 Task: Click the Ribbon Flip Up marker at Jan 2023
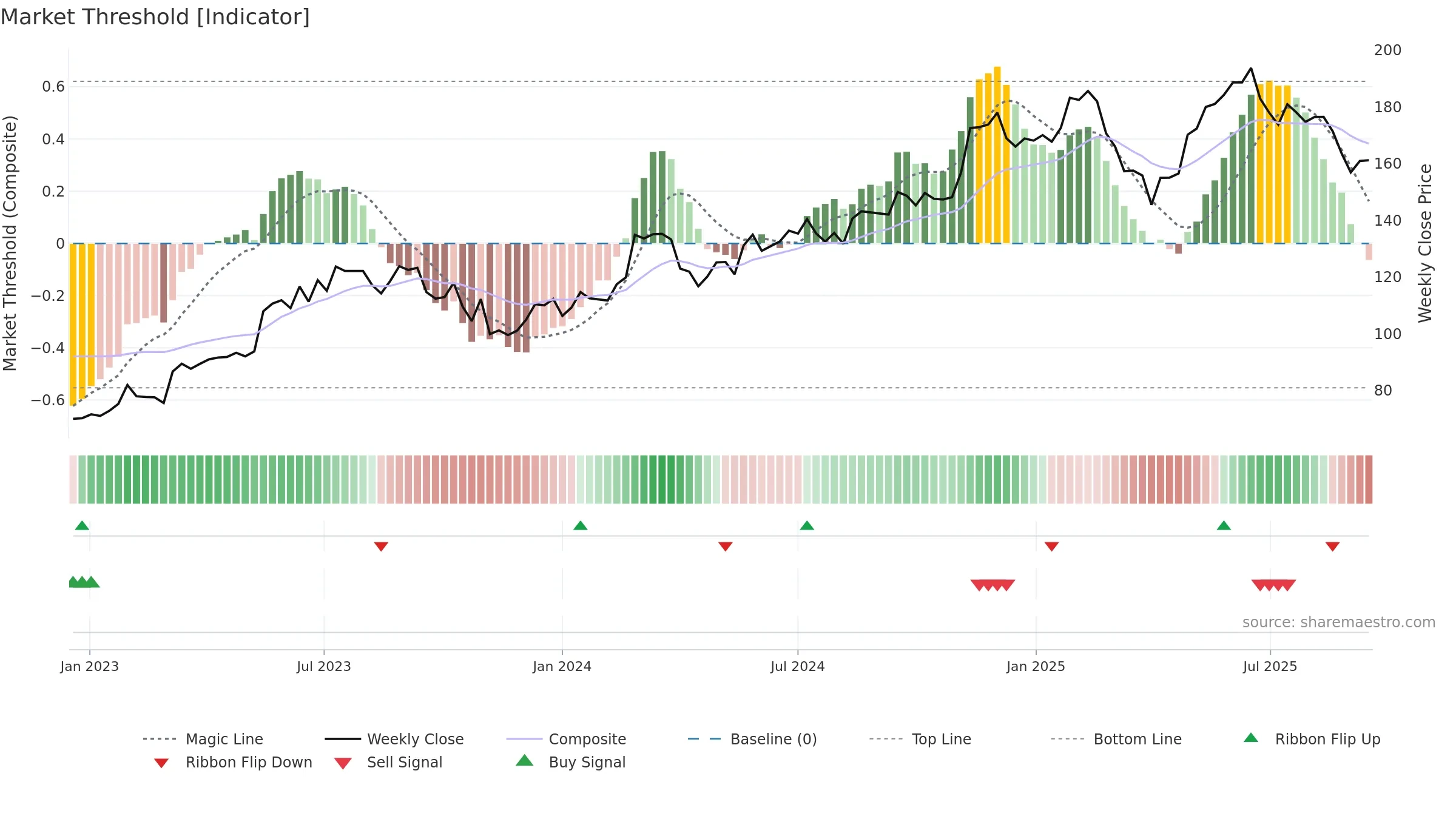(x=82, y=525)
